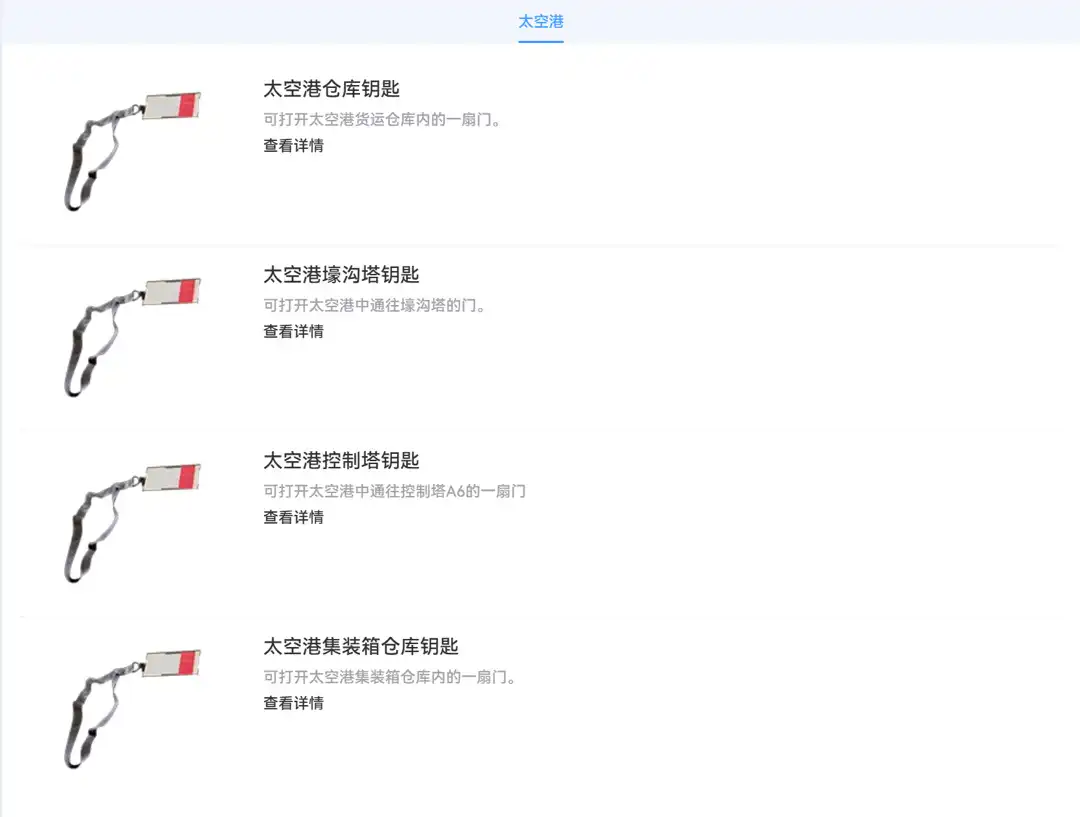
Task: Click the 太空港 tab underline indicator
Action: click(x=540, y=42)
